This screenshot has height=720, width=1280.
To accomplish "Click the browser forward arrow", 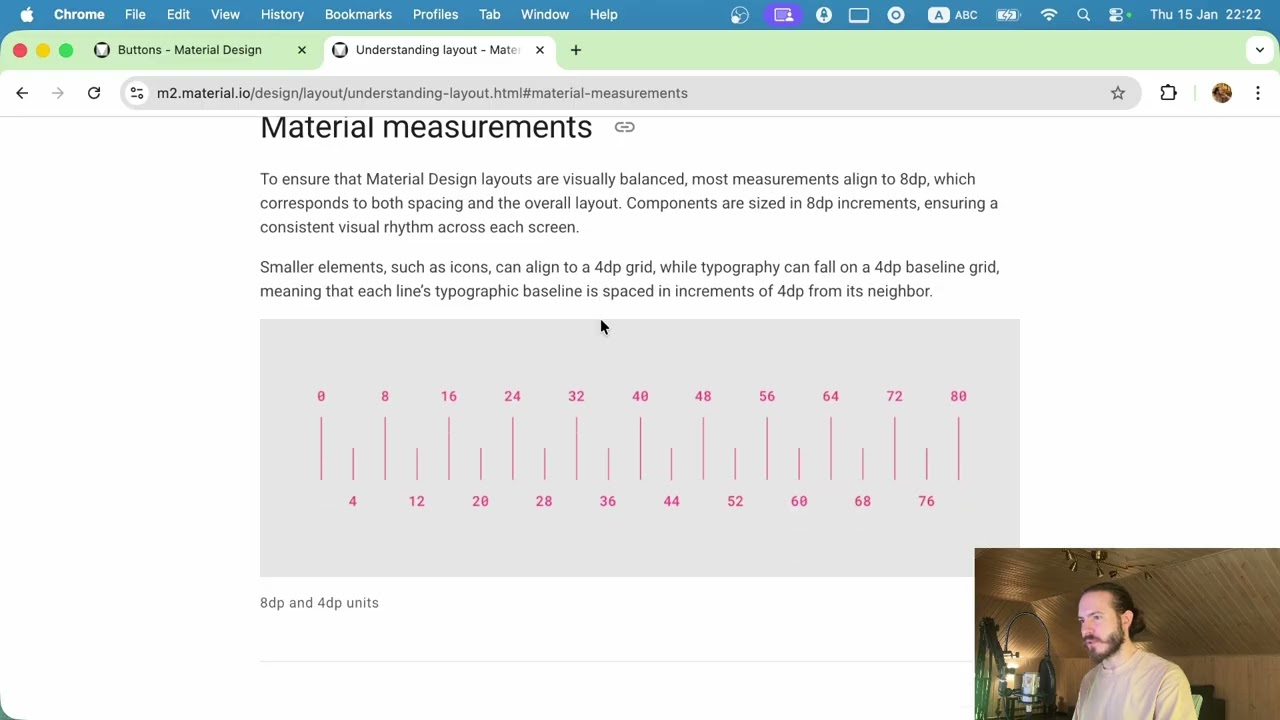I will [x=58, y=93].
